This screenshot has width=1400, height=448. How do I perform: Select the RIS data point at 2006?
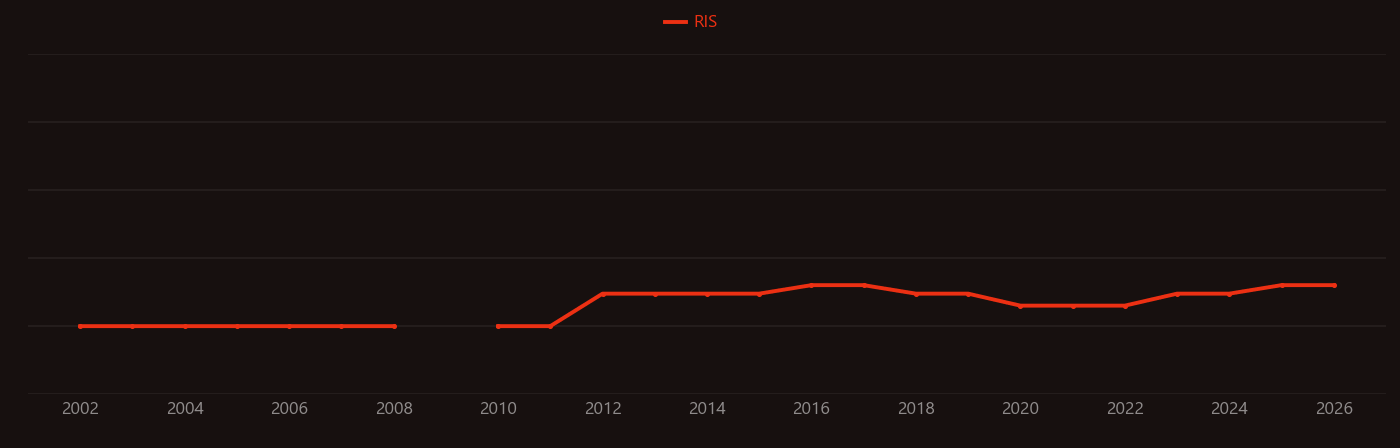tap(290, 326)
